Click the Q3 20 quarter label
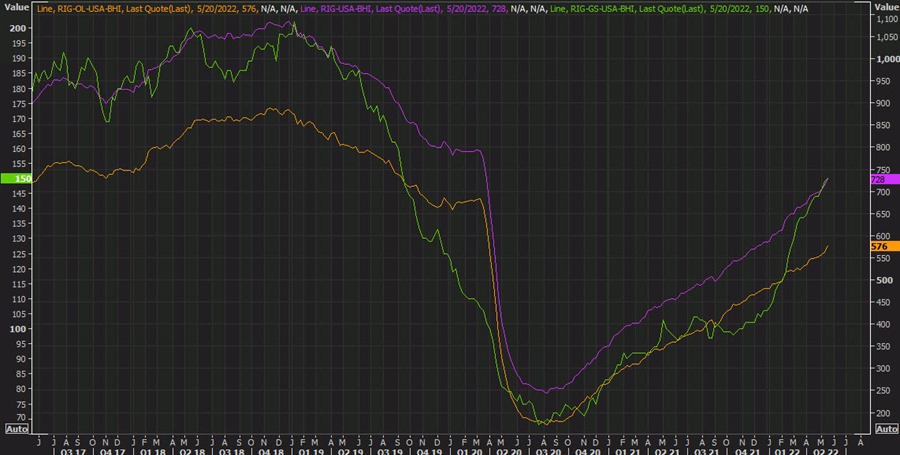This screenshot has height=455, width=900. 549,451
